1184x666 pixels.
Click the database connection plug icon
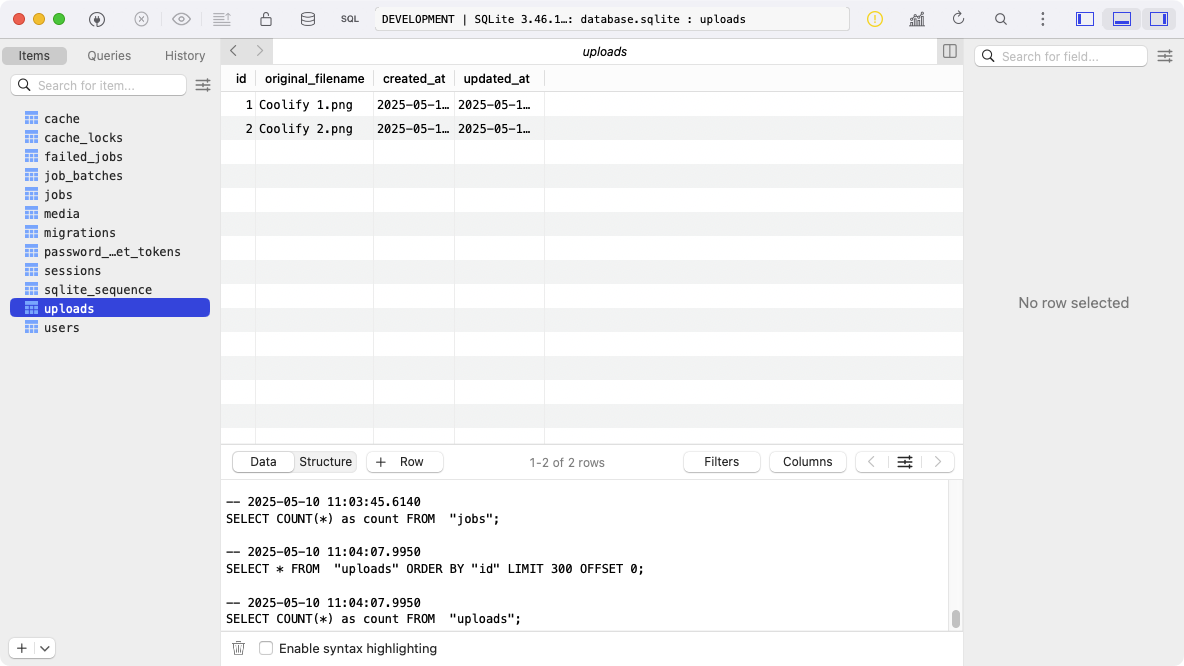[x=97, y=19]
